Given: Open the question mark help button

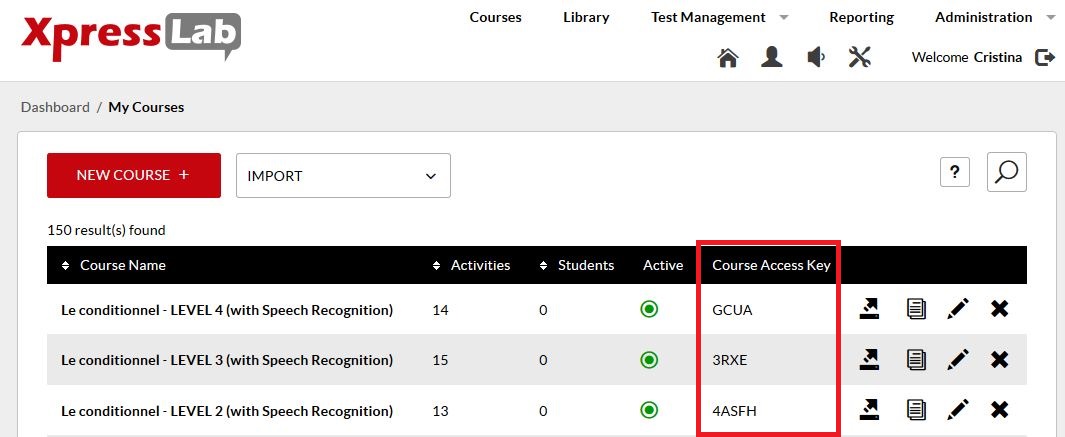Looking at the screenshot, I should 954,172.
